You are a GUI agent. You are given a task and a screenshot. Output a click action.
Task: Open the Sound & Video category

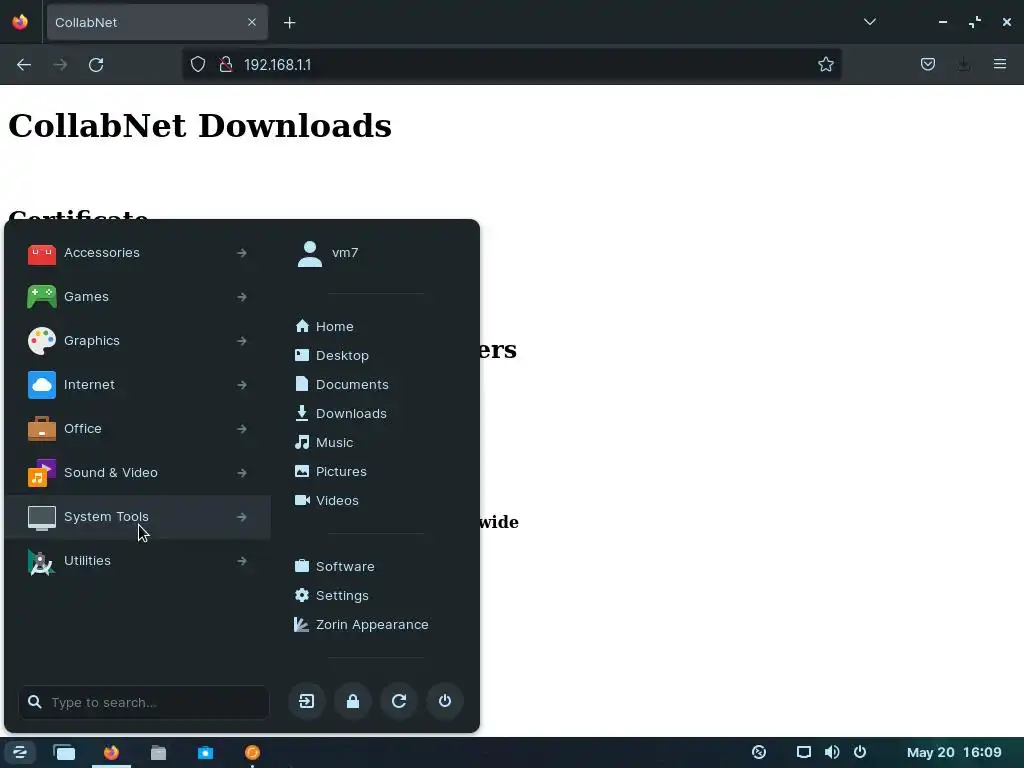tap(137, 473)
